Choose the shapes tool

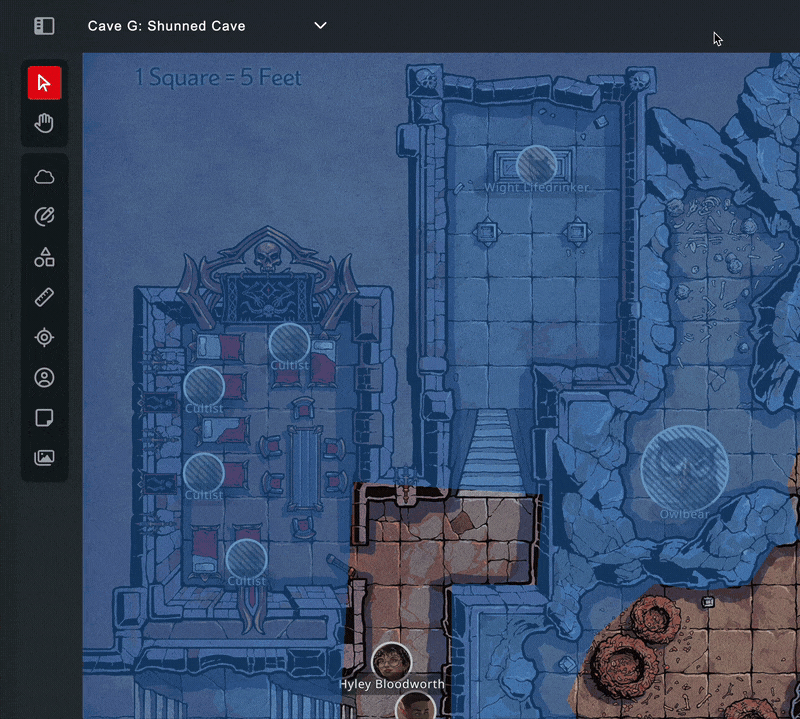(x=44, y=257)
